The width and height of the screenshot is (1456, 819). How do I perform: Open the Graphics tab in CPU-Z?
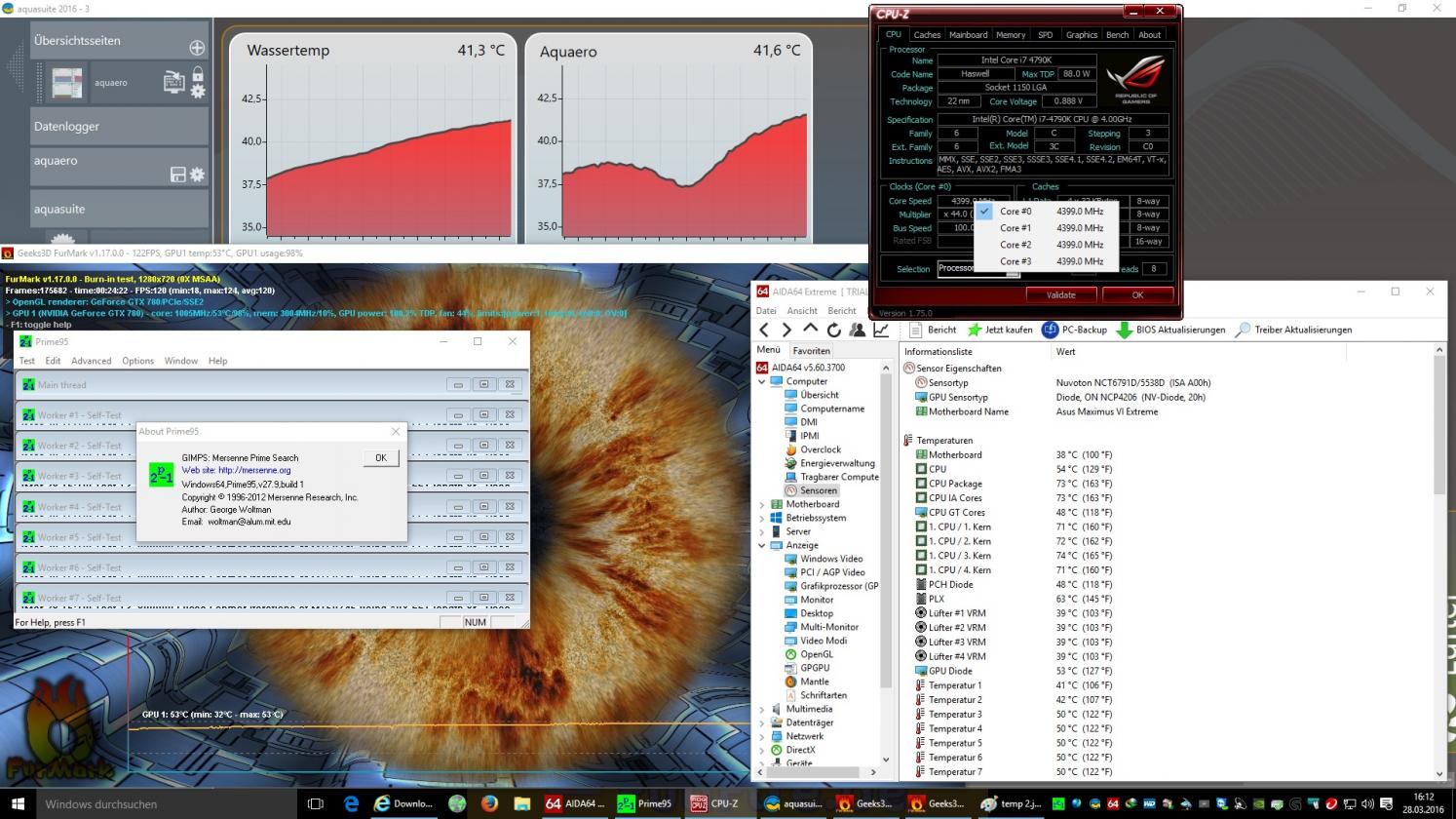[1081, 34]
